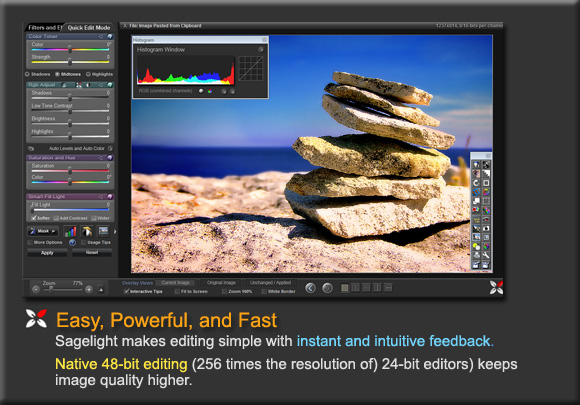Click the Sagelight flower logo at bottom-right of app
The image size is (580, 405).
496,287
